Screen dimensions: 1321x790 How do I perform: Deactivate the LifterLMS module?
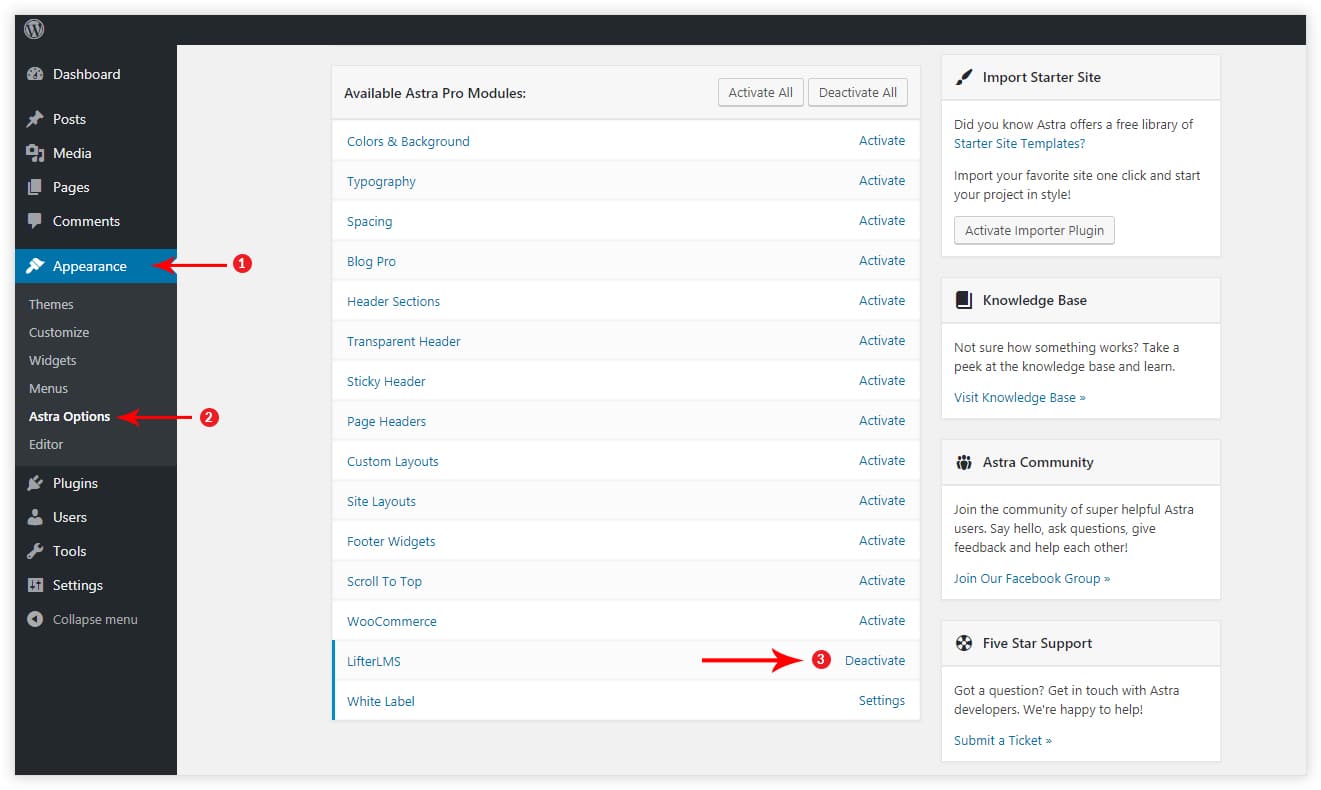(875, 661)
